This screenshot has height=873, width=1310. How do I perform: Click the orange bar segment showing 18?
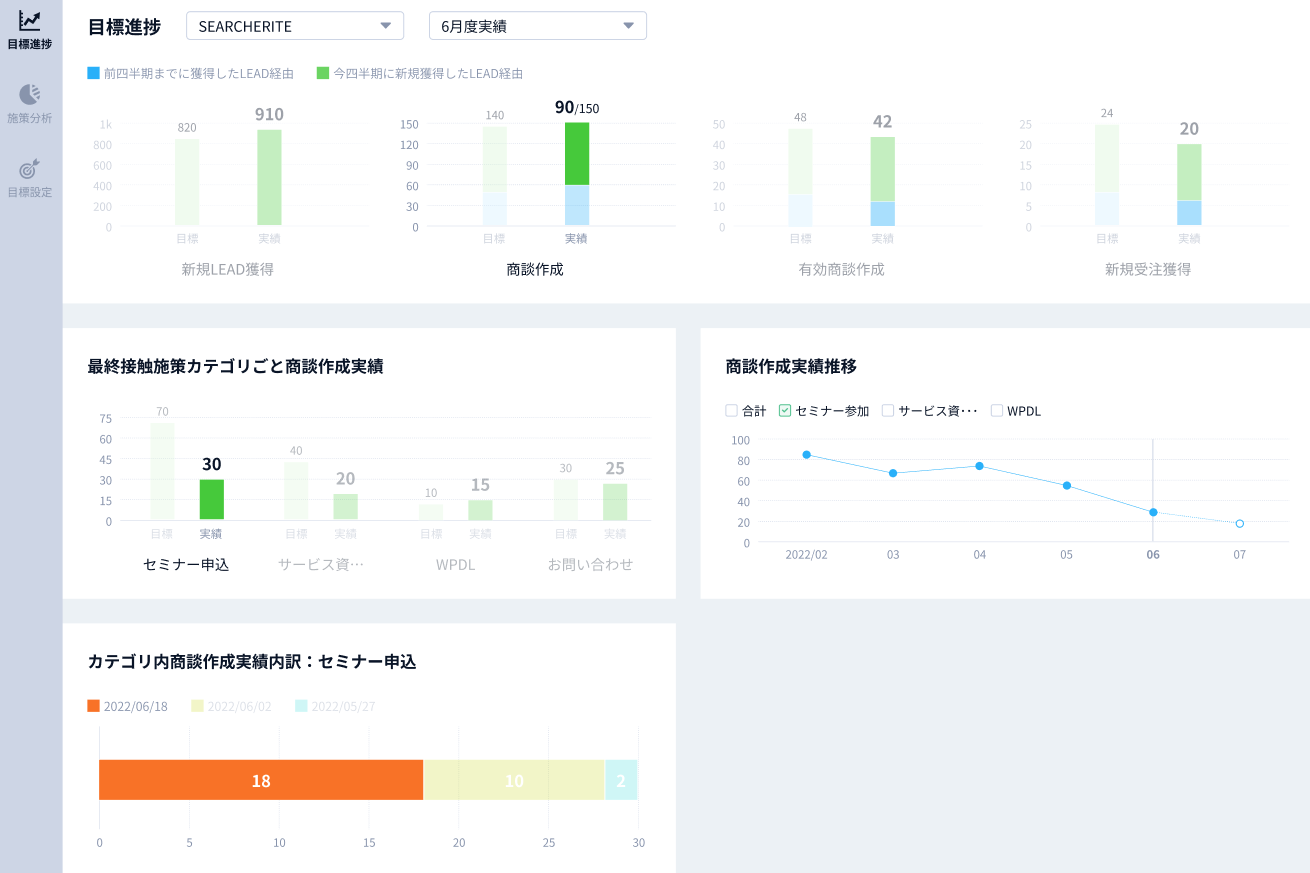pyautogui.click(x=261, y=780)
